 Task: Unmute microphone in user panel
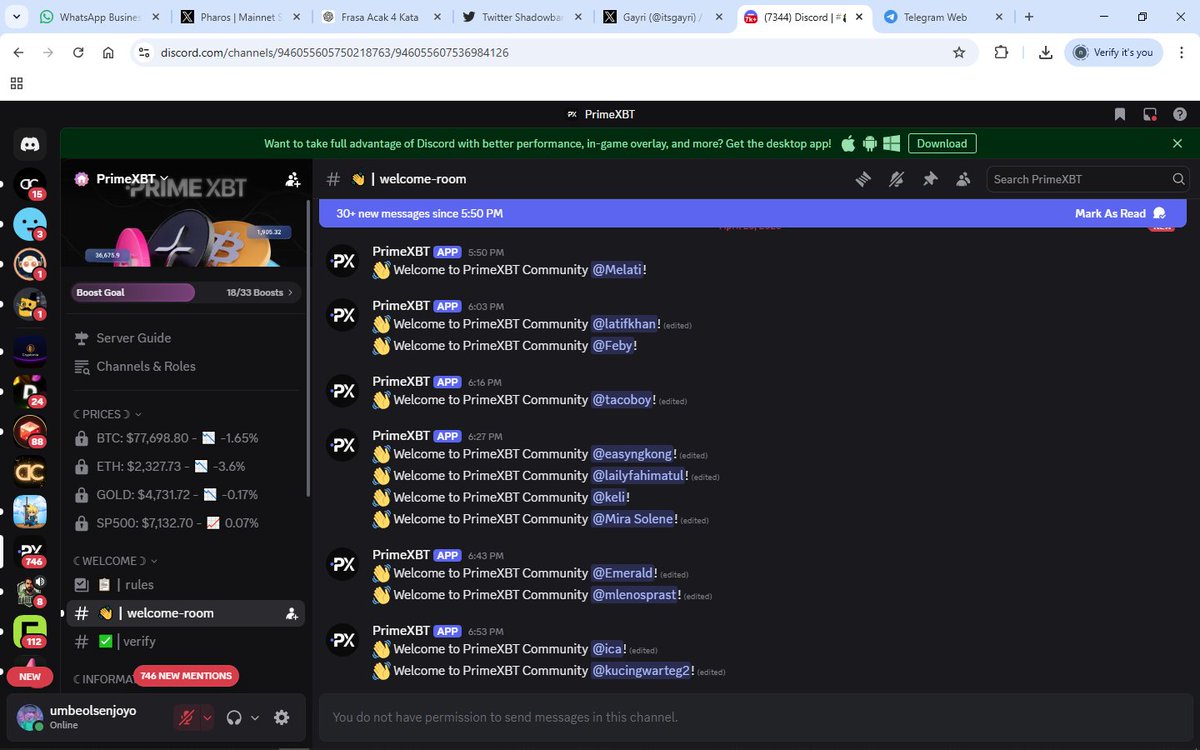(186, 717)
